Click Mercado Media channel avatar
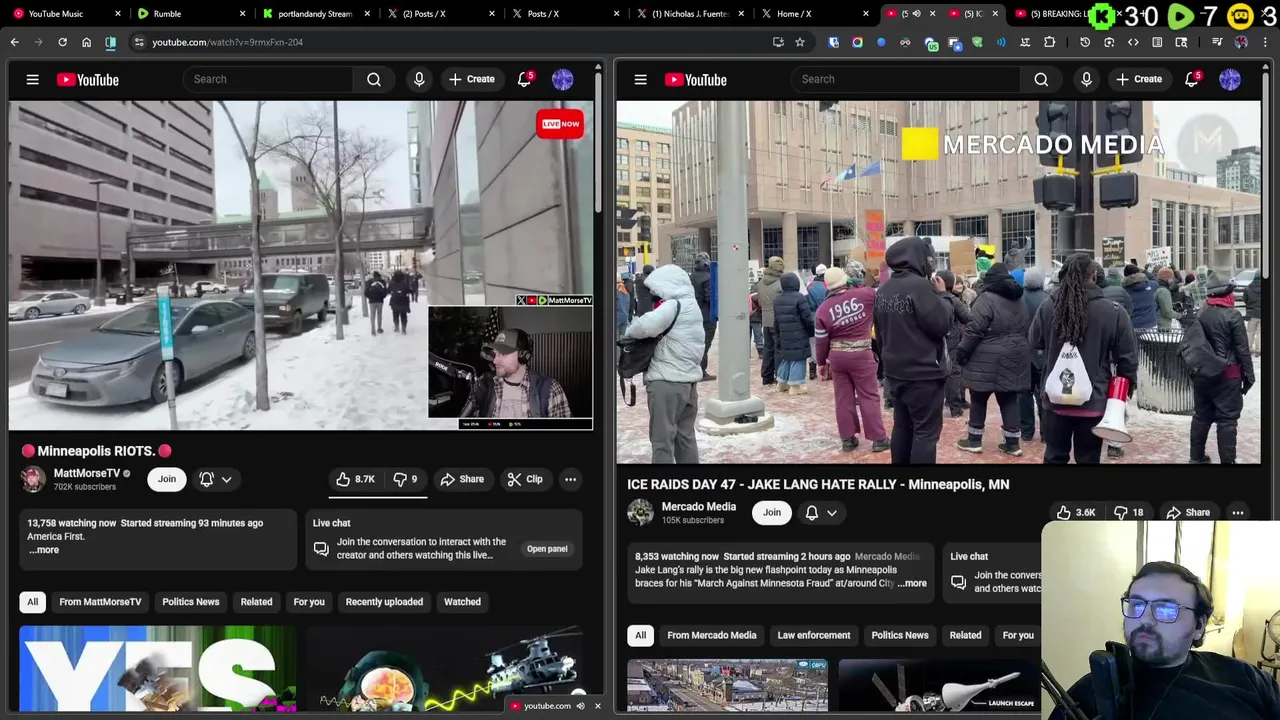This screenshot has height=720, width=1280. click(640, 512)
